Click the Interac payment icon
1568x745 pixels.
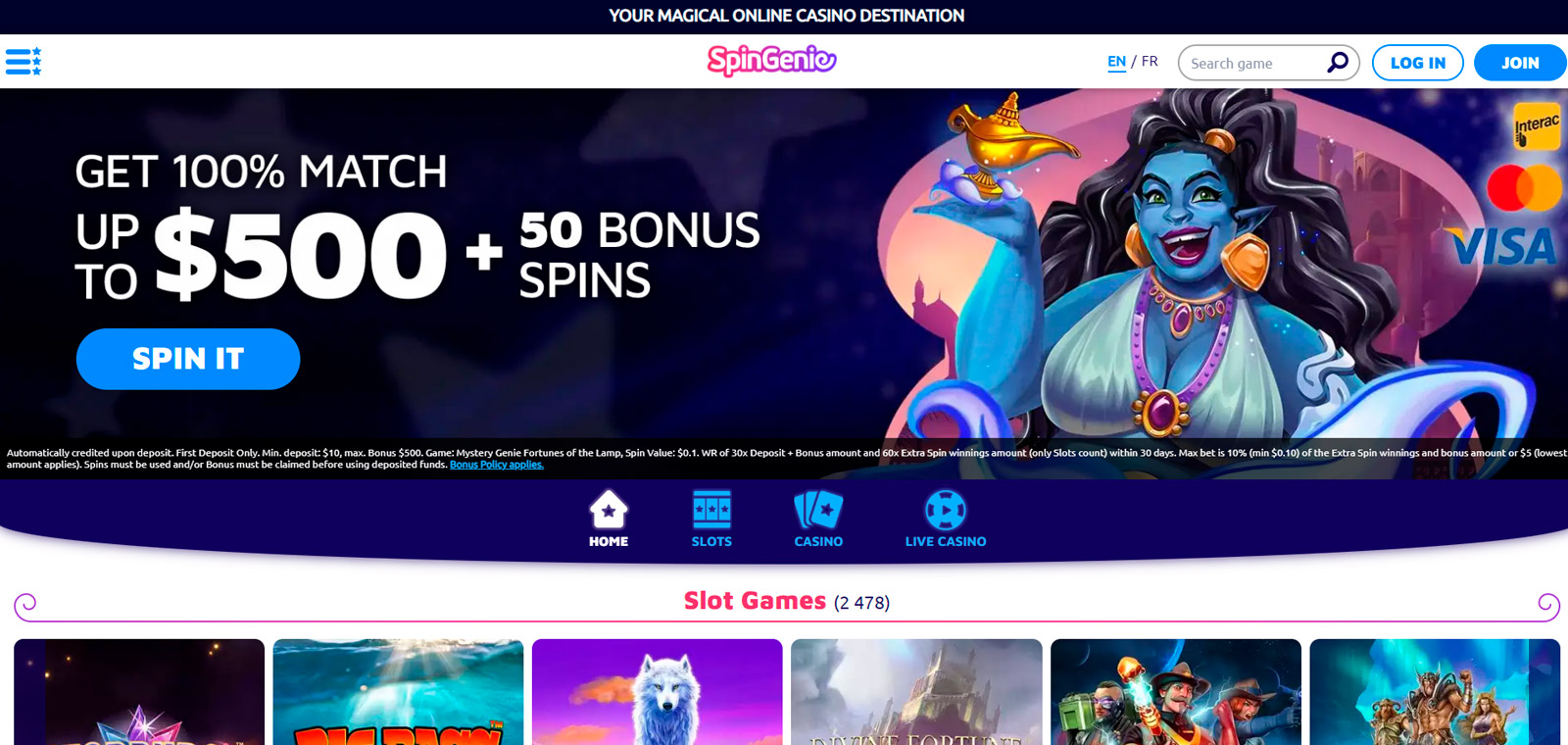pyautogui.click(x=1537, y=126)
